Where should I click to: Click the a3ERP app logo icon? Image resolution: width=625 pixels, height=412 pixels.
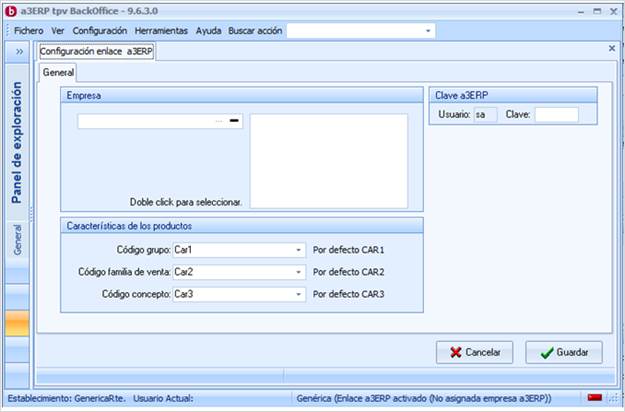tap(10, 11)
